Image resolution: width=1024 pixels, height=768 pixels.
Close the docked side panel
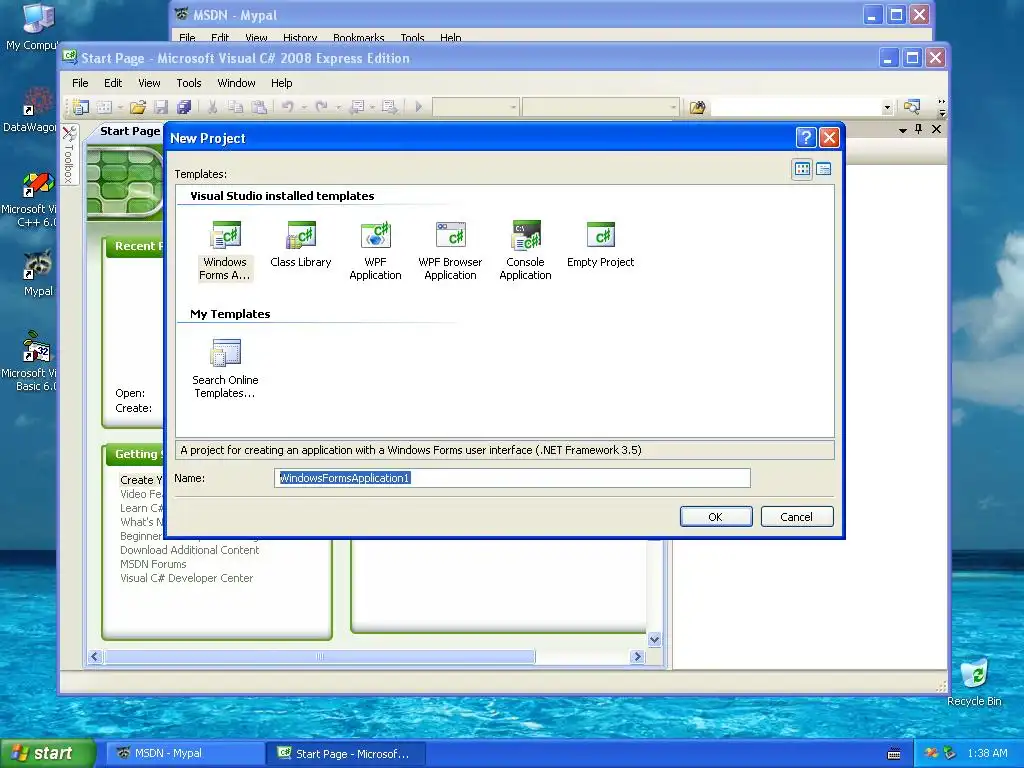point(936,129)
